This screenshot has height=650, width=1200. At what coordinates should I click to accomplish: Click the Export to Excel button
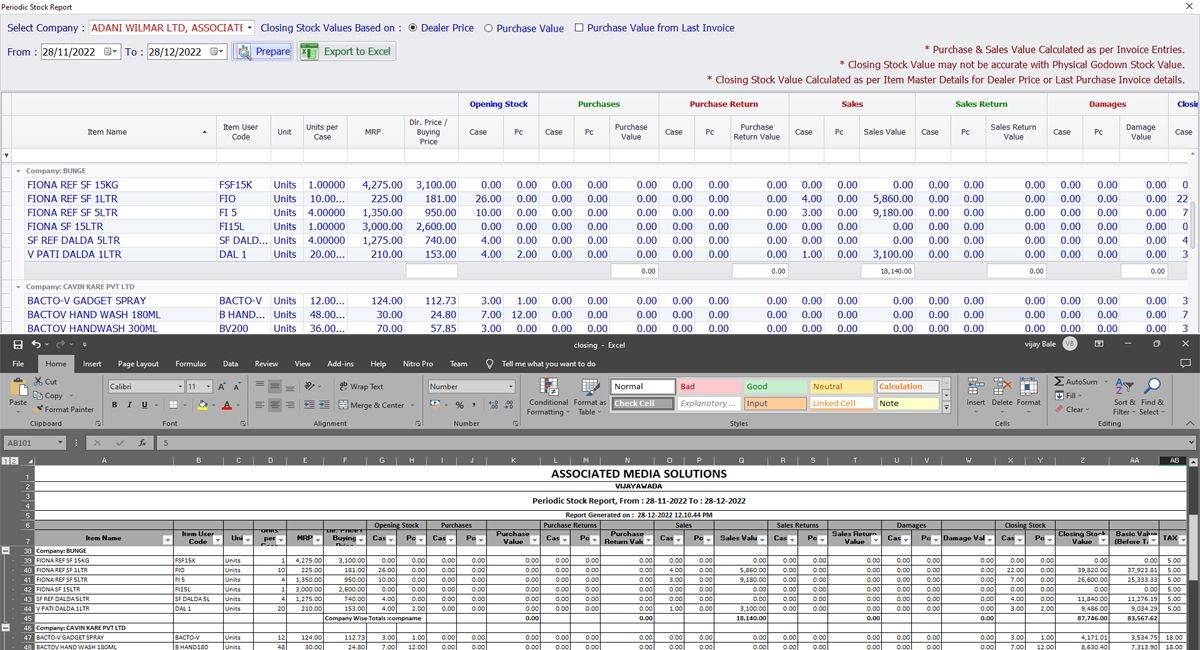346,51
